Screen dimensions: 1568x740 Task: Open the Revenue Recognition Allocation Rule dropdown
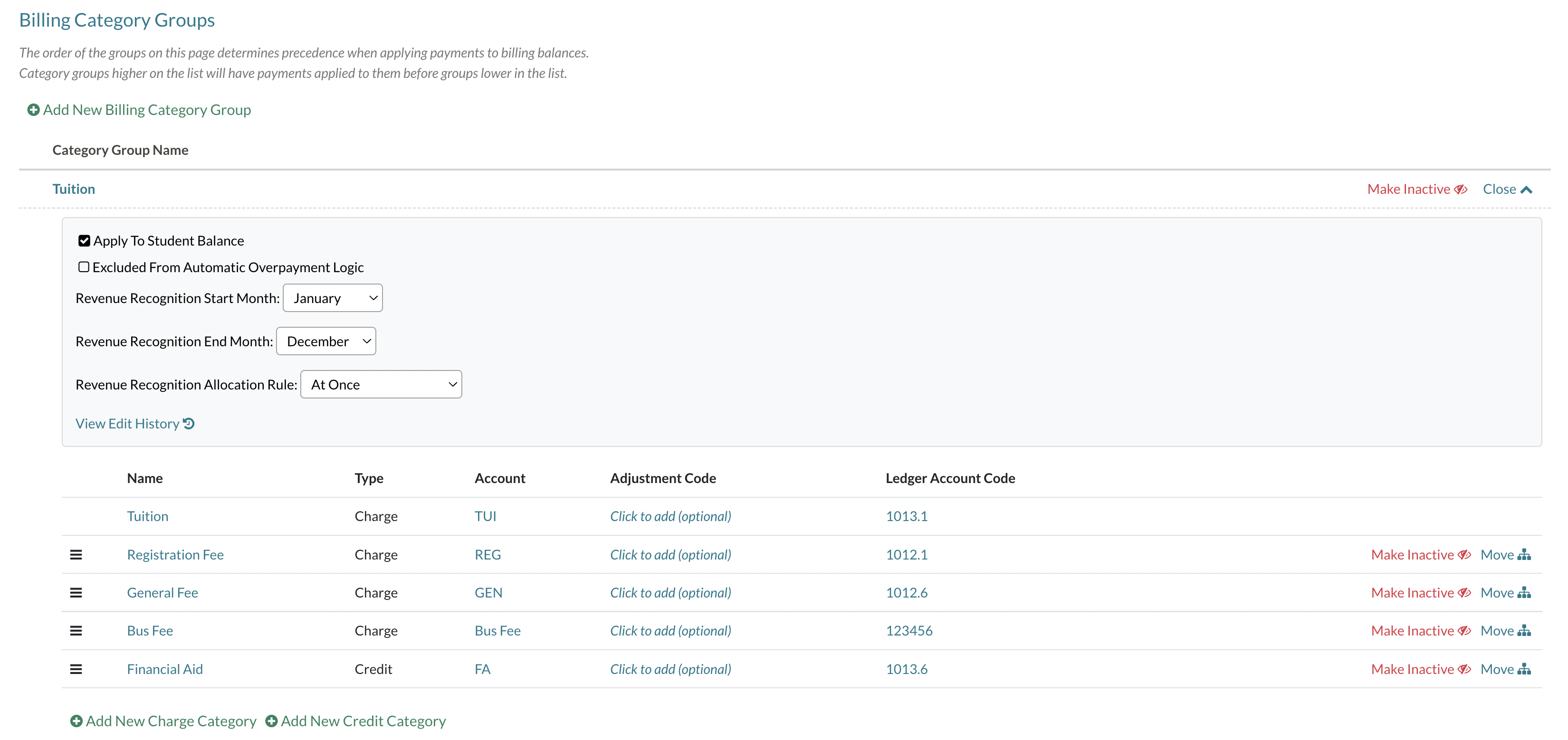pos(381,384)
